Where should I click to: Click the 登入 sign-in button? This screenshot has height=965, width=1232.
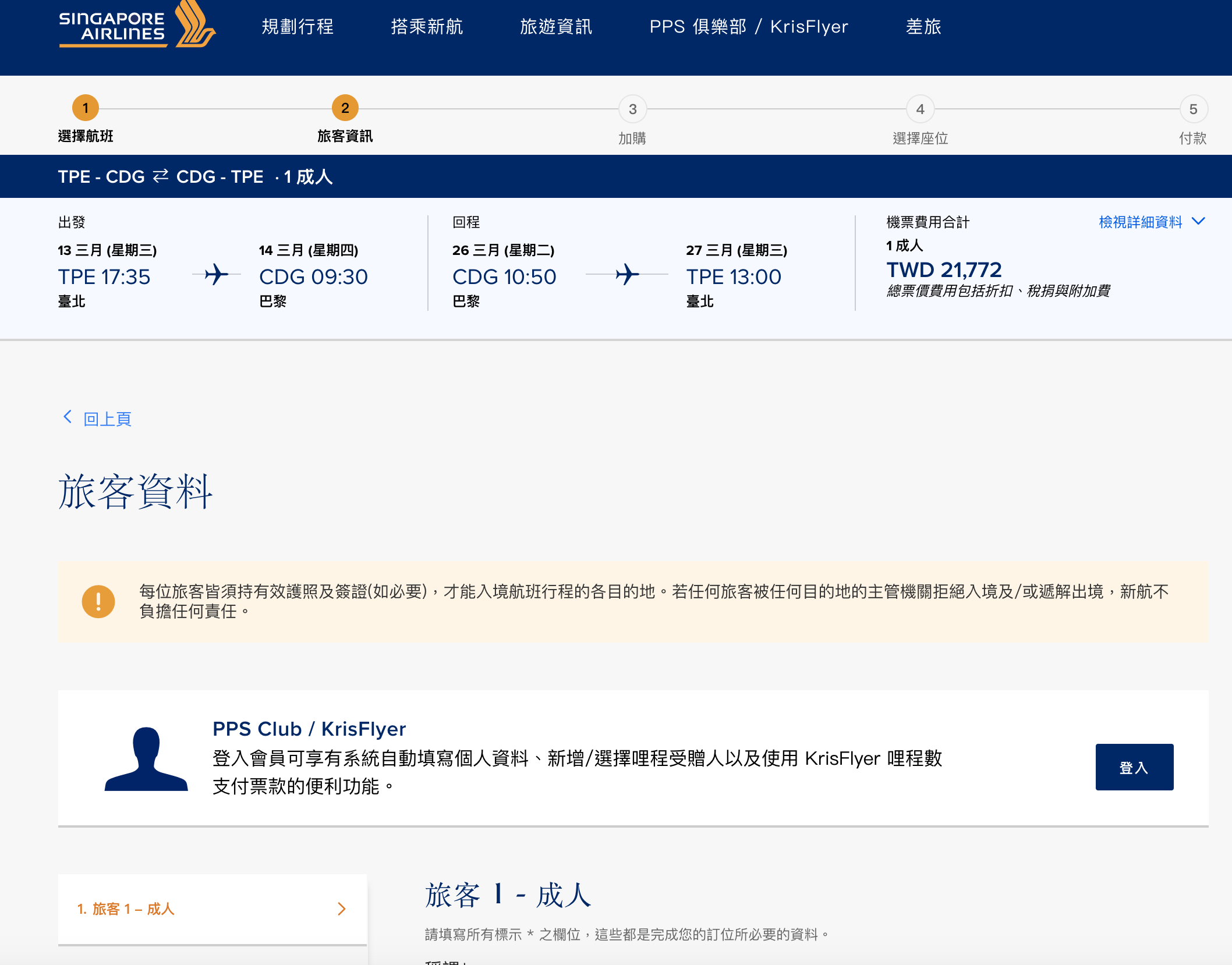[1134, 767]
